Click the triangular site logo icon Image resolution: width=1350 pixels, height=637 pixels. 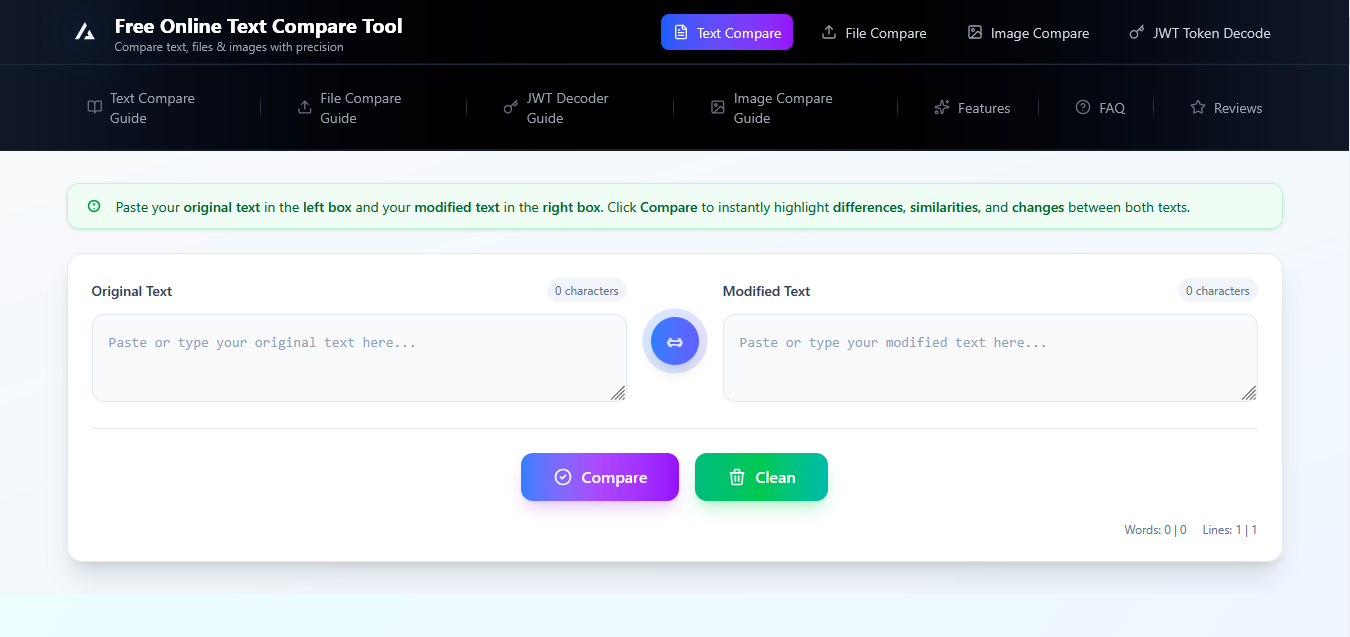[x=85, y=32]
